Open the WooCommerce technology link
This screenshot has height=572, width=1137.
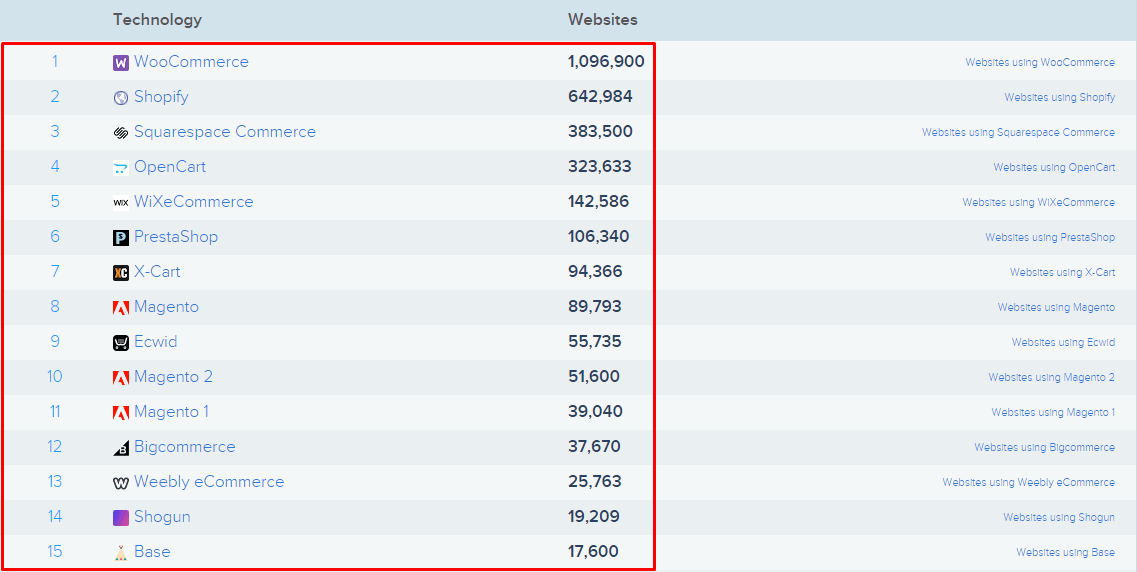pos(191,62)
